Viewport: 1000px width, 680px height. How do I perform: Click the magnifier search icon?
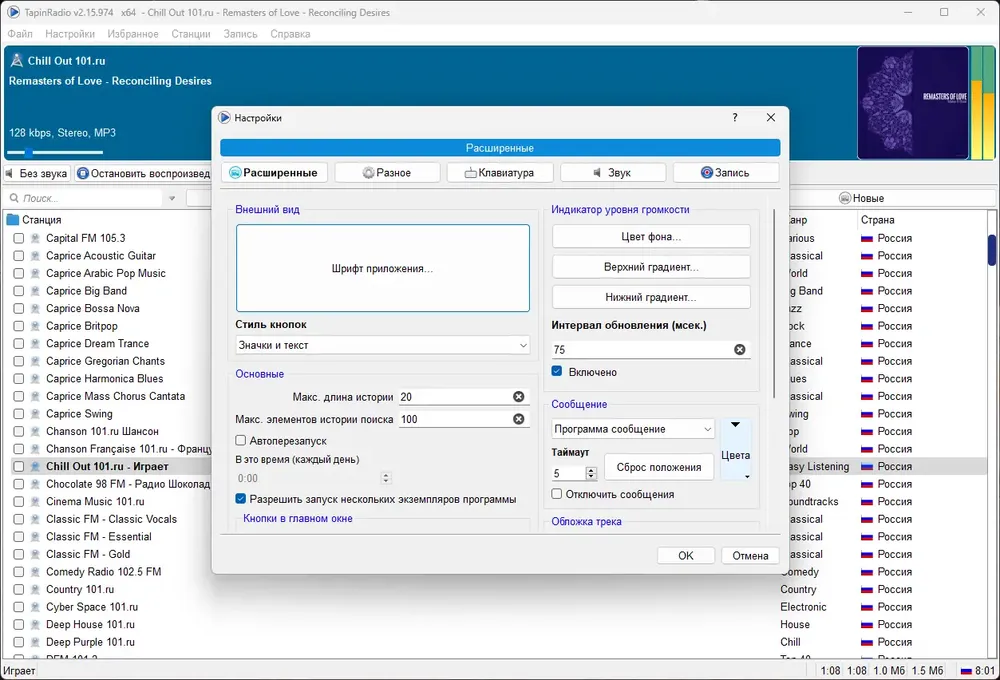(x=14, y=198)
